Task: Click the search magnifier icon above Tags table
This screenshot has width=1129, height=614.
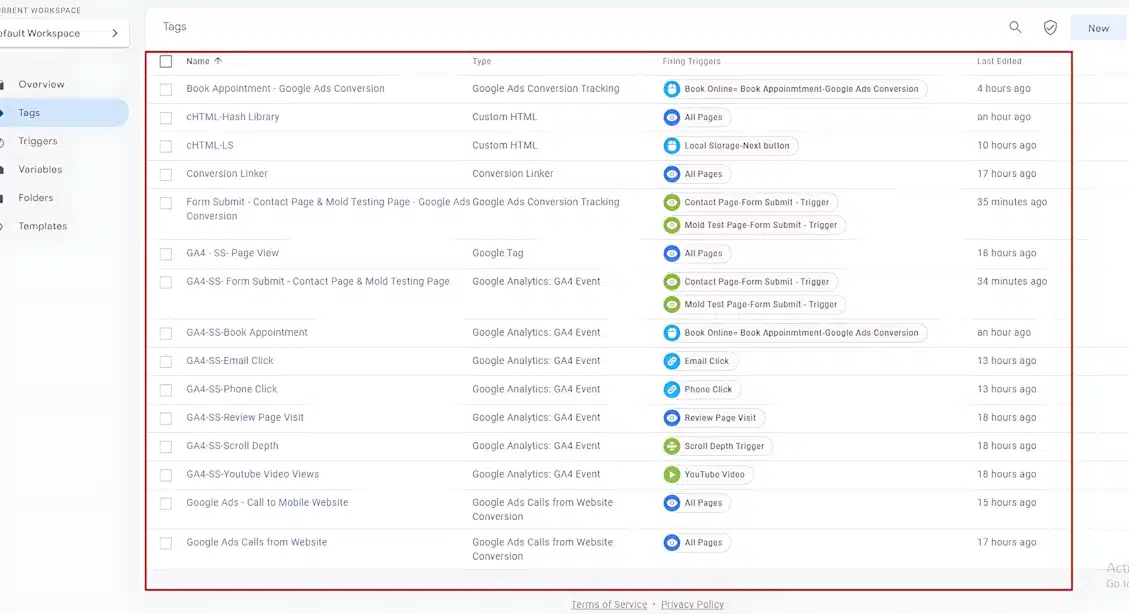Action: point(1015,27)
